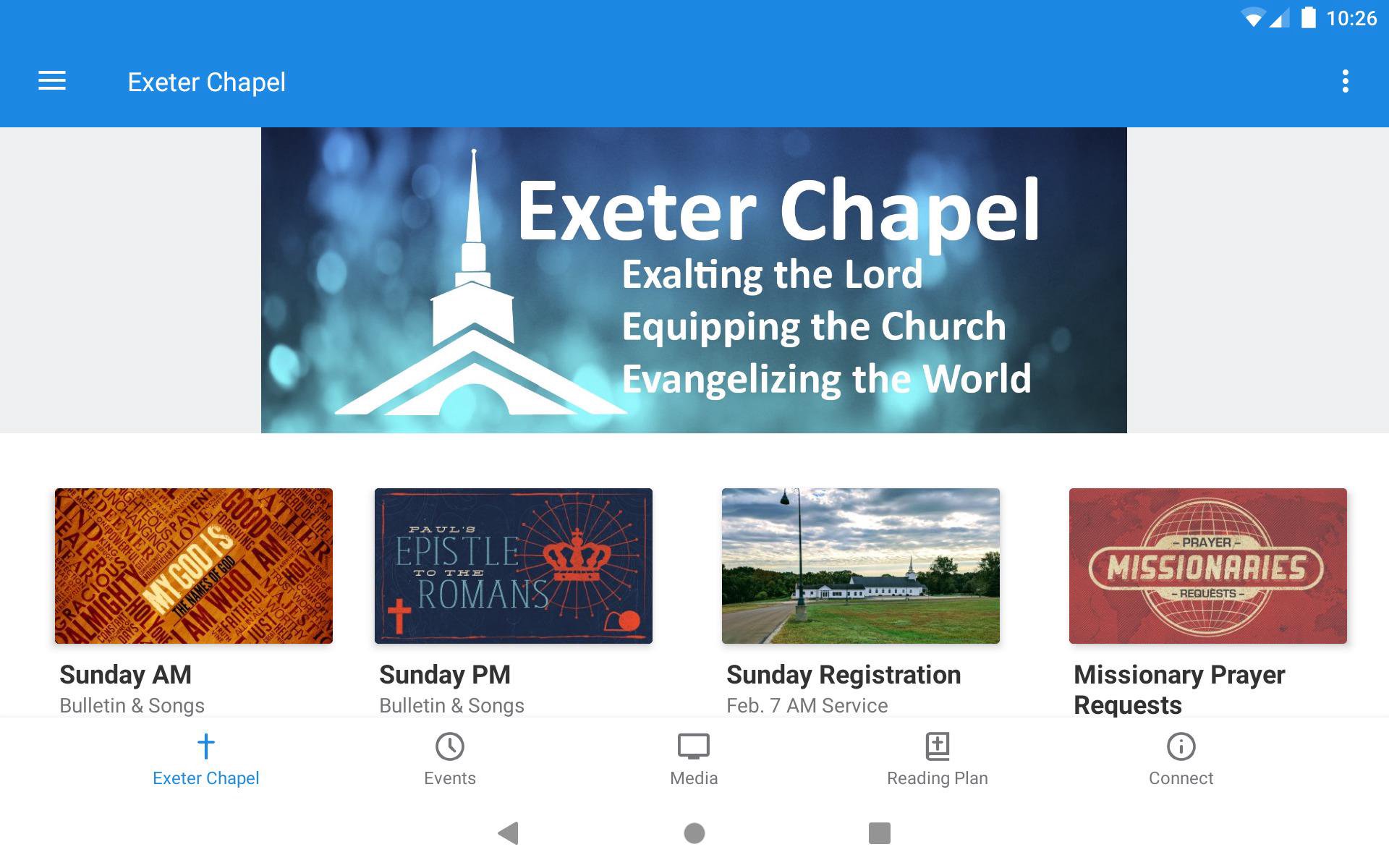Click the Sunday Registration title text
The height and width of the screenshot is (868, 1389).
point(844,675)
